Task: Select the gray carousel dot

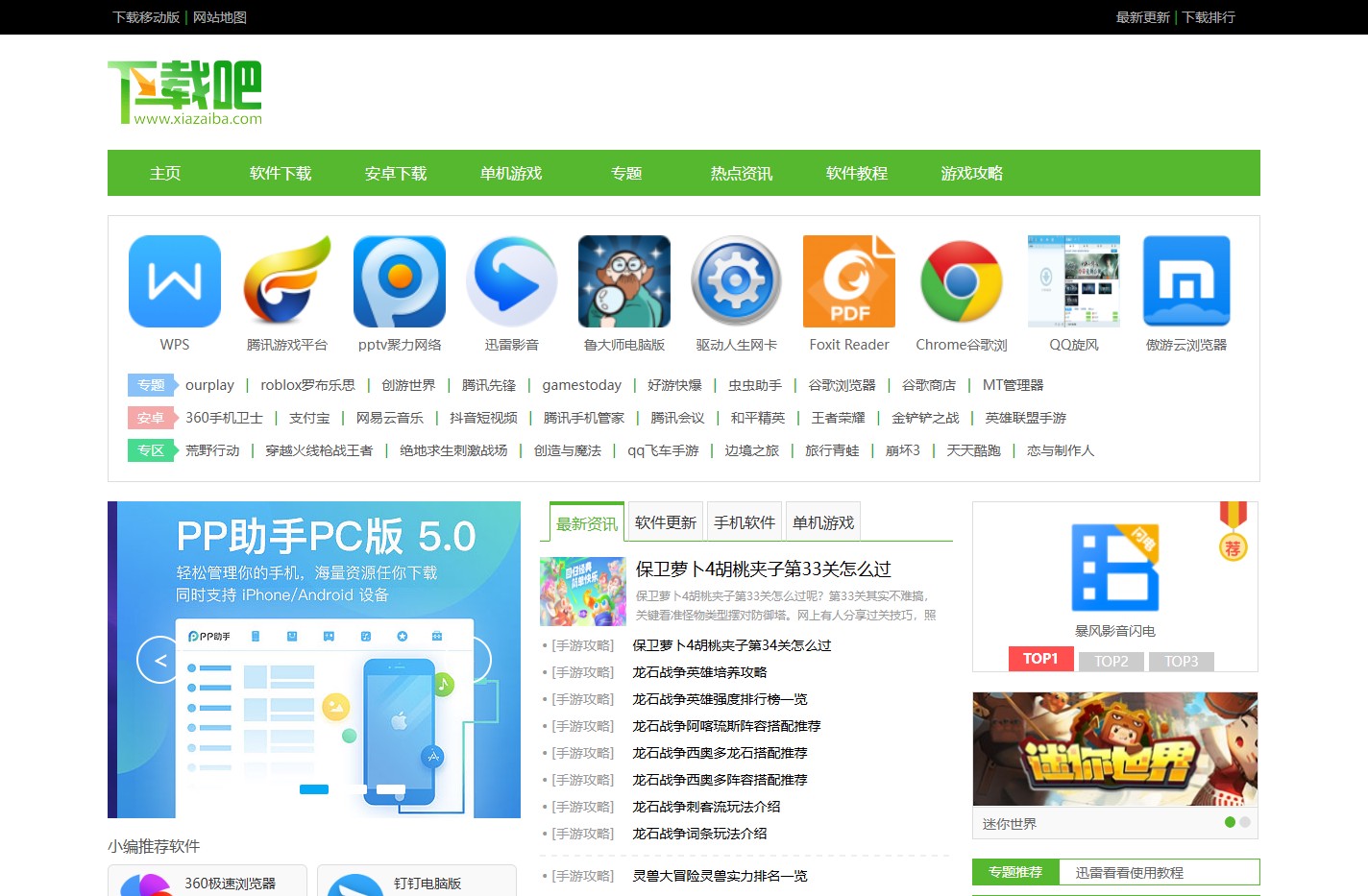Action: (1245, 822)
